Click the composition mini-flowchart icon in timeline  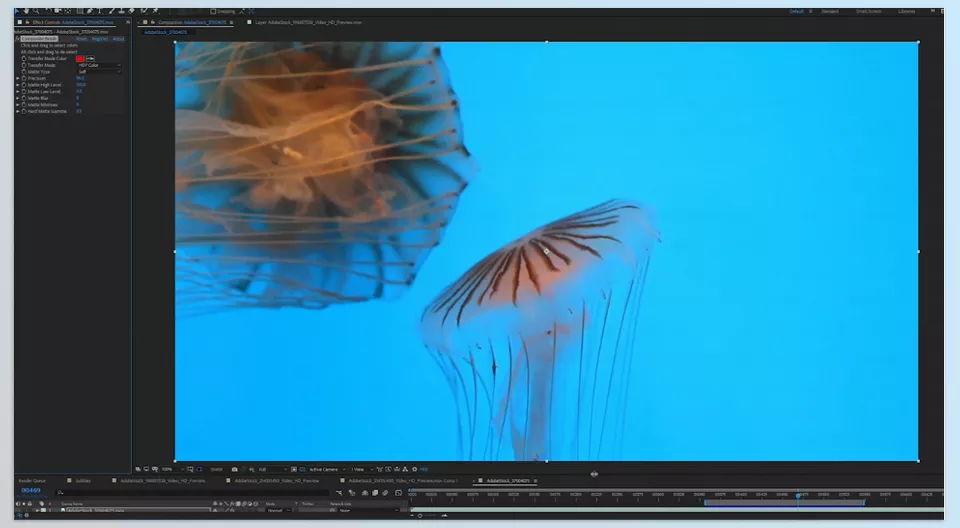pyautogui.click(x=339, y=493)
